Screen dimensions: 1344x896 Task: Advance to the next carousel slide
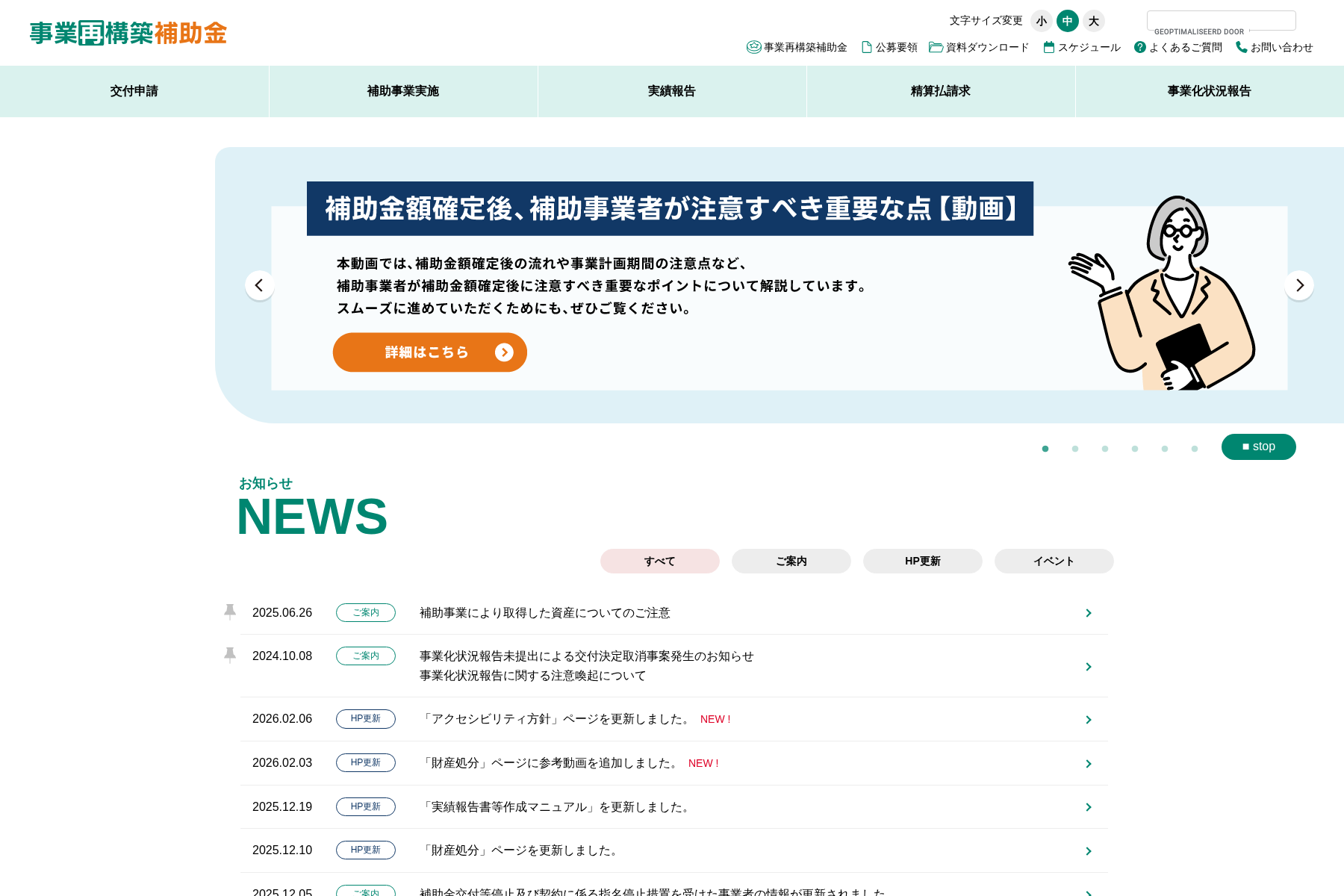(1299, 285)
